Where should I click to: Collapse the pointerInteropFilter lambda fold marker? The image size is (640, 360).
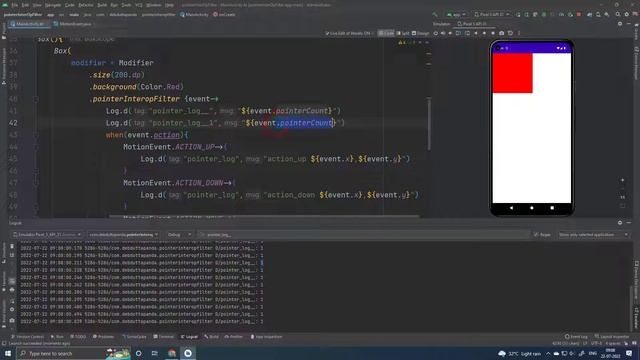[36, 99]
